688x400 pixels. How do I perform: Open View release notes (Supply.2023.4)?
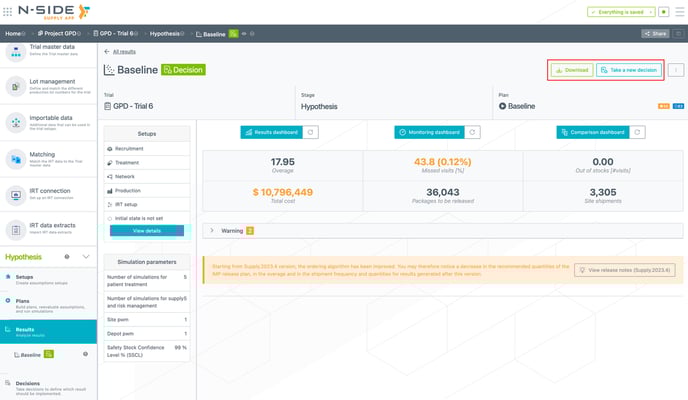click(x=624, y=270)
